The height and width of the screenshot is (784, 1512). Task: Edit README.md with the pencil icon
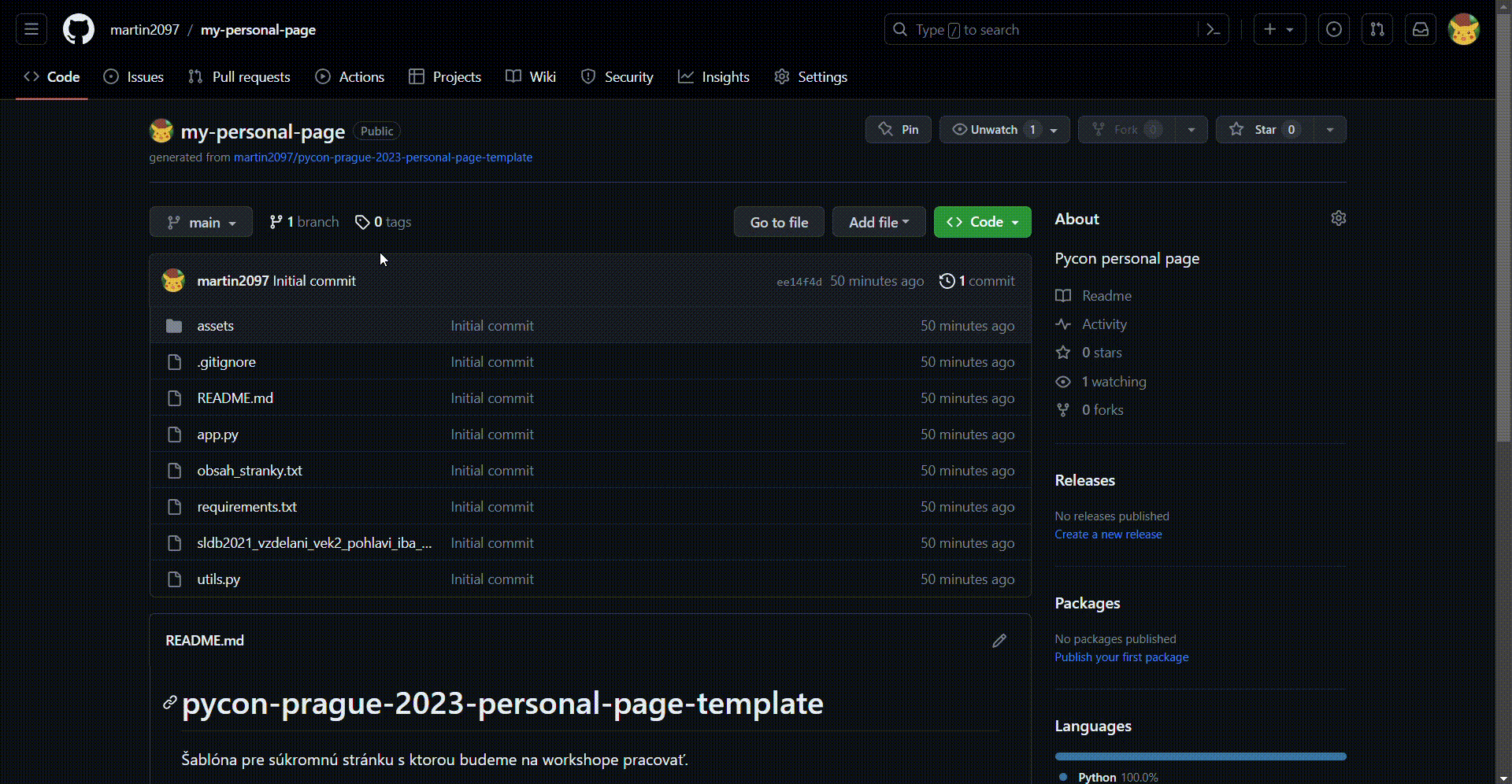click(999, 641)
